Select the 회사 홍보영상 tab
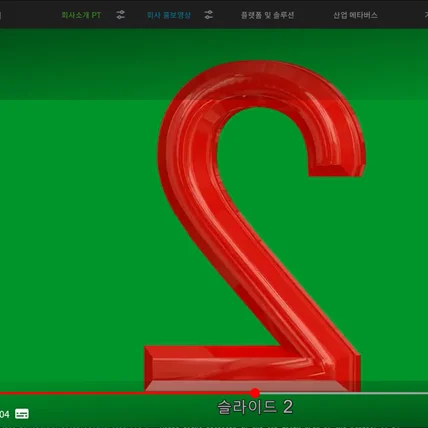Viewport: 428px width, 428px height. click(x=169, y=15)
